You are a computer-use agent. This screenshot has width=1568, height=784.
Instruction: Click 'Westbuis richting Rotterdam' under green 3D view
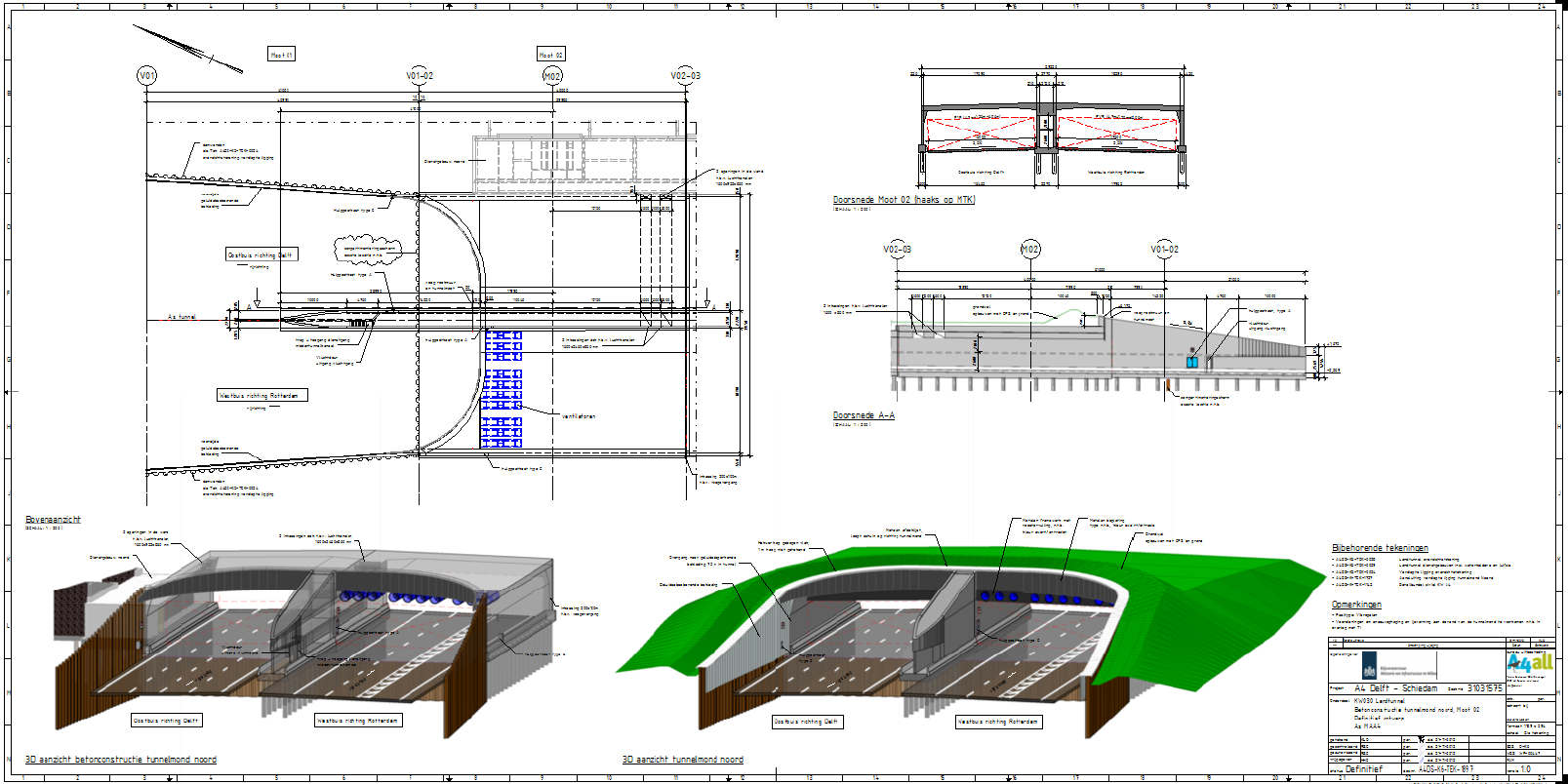[999, 722]
